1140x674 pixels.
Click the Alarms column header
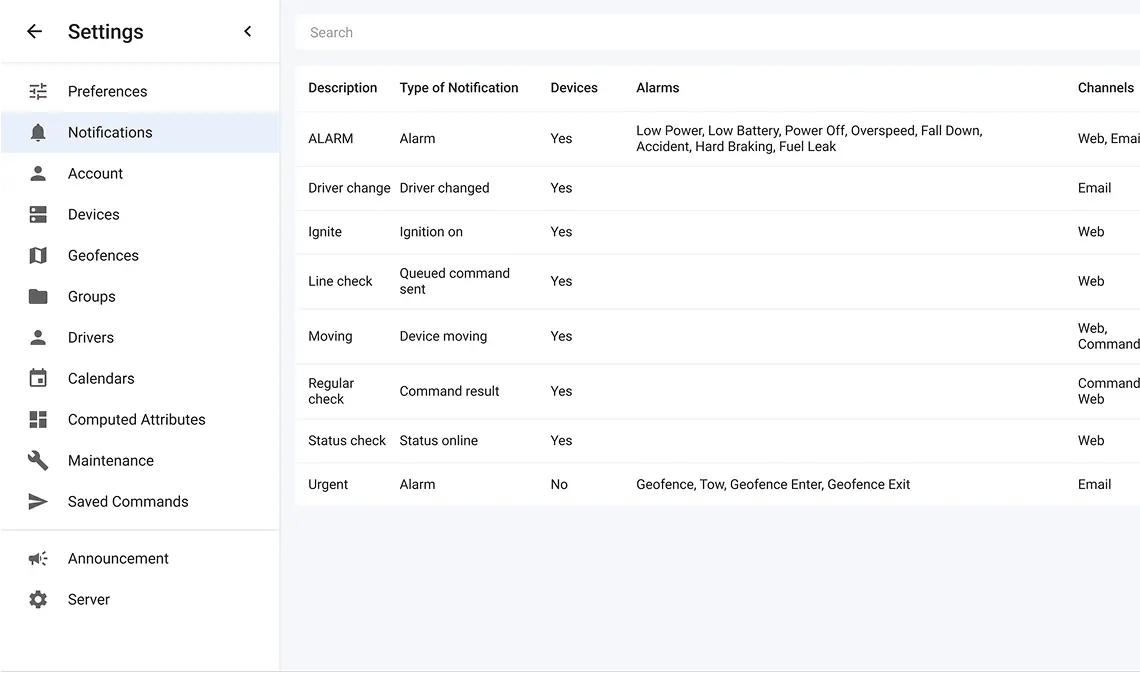tap(657, 87)
